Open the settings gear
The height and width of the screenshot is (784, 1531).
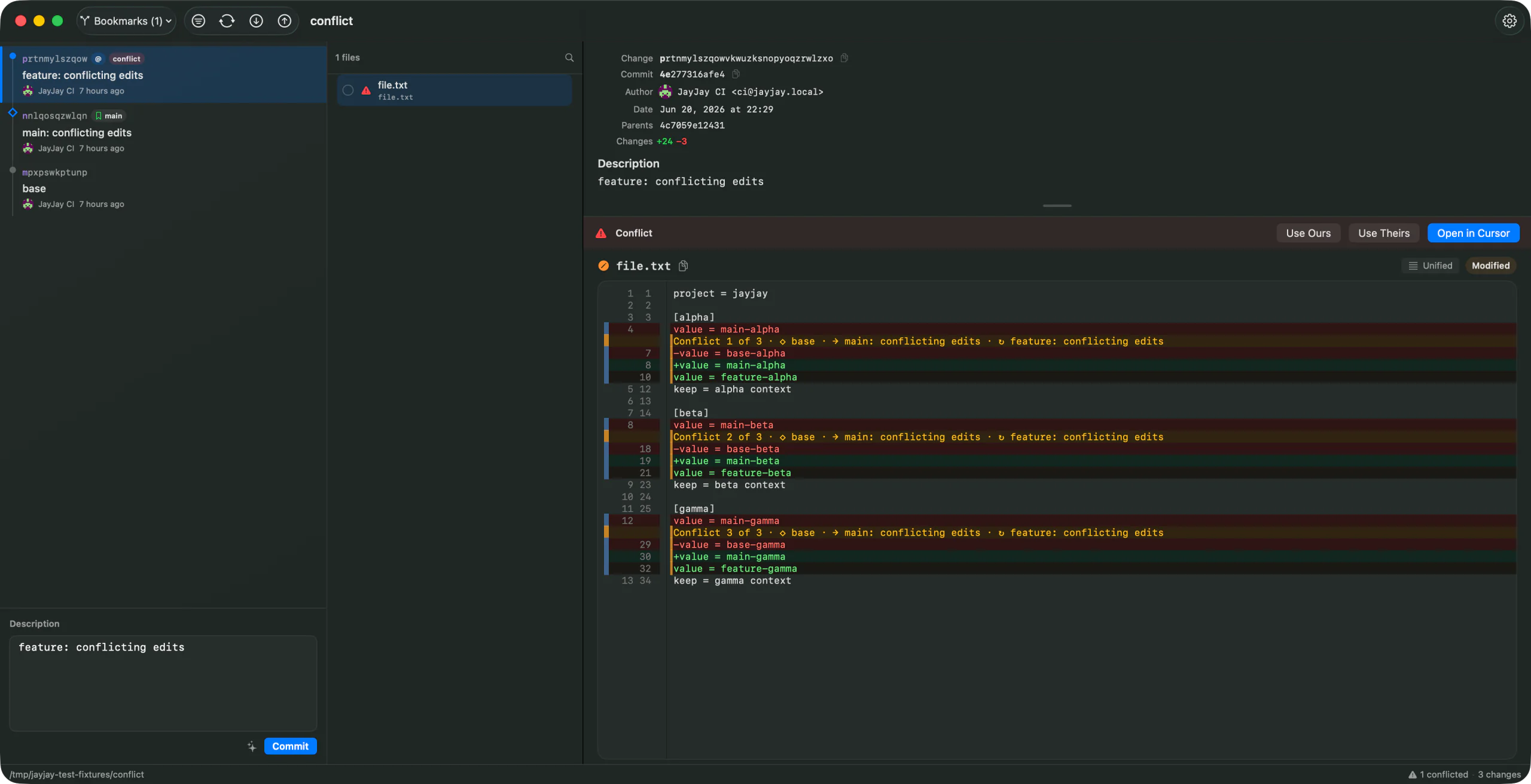coord(1509,21)
